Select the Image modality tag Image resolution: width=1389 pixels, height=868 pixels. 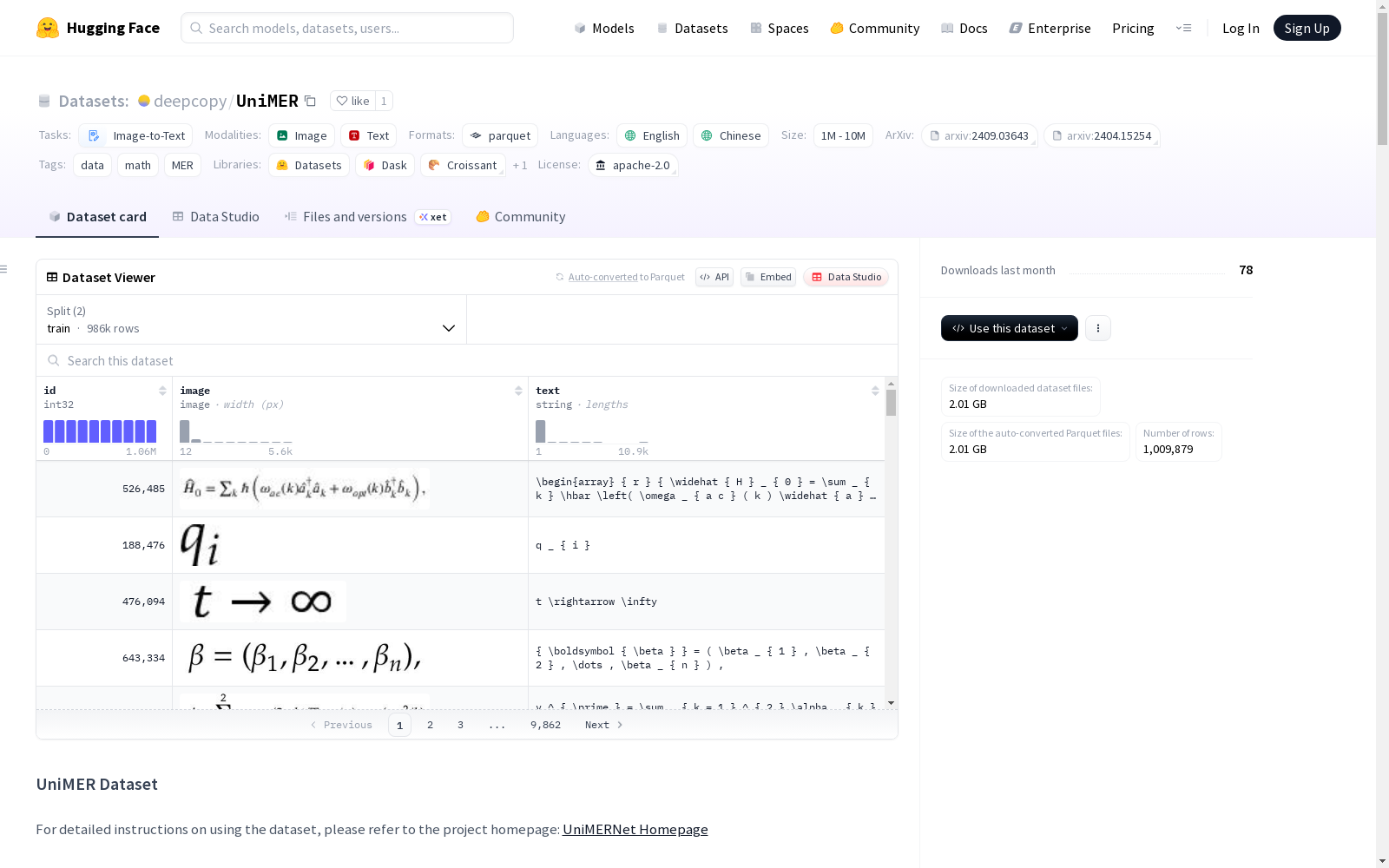(301, 135)
